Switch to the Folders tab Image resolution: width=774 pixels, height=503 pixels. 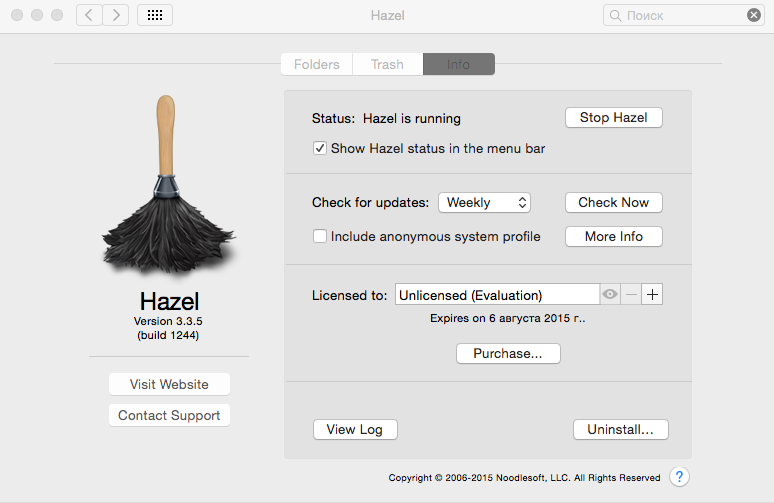[x=316, y=64]
